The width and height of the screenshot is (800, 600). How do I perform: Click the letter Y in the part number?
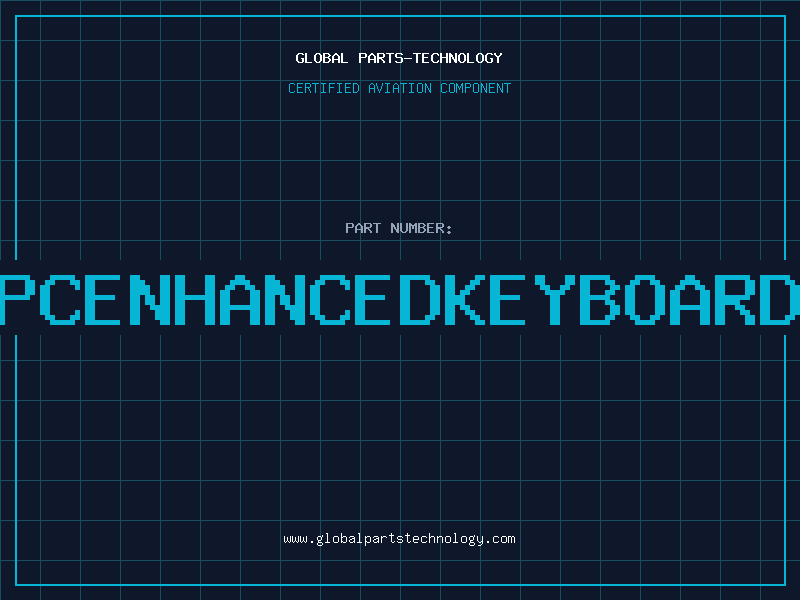coord(549,300)
